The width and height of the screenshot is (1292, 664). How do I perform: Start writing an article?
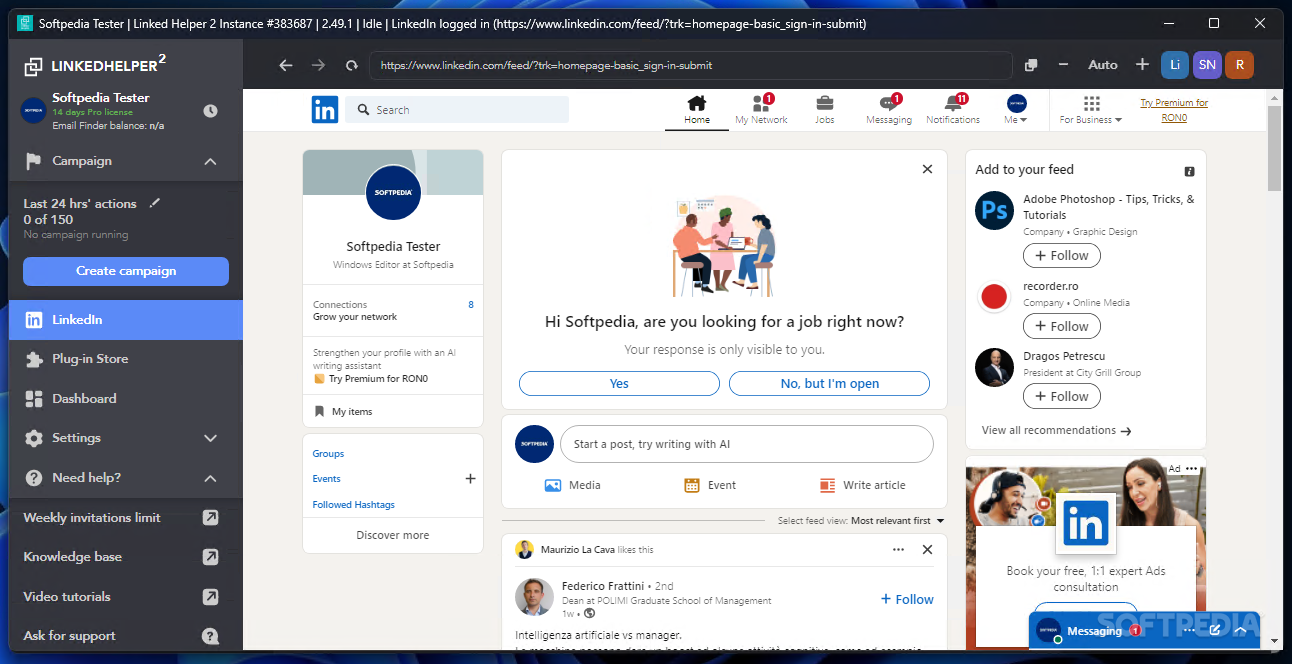pyautogui.click(x=862, y=485)
